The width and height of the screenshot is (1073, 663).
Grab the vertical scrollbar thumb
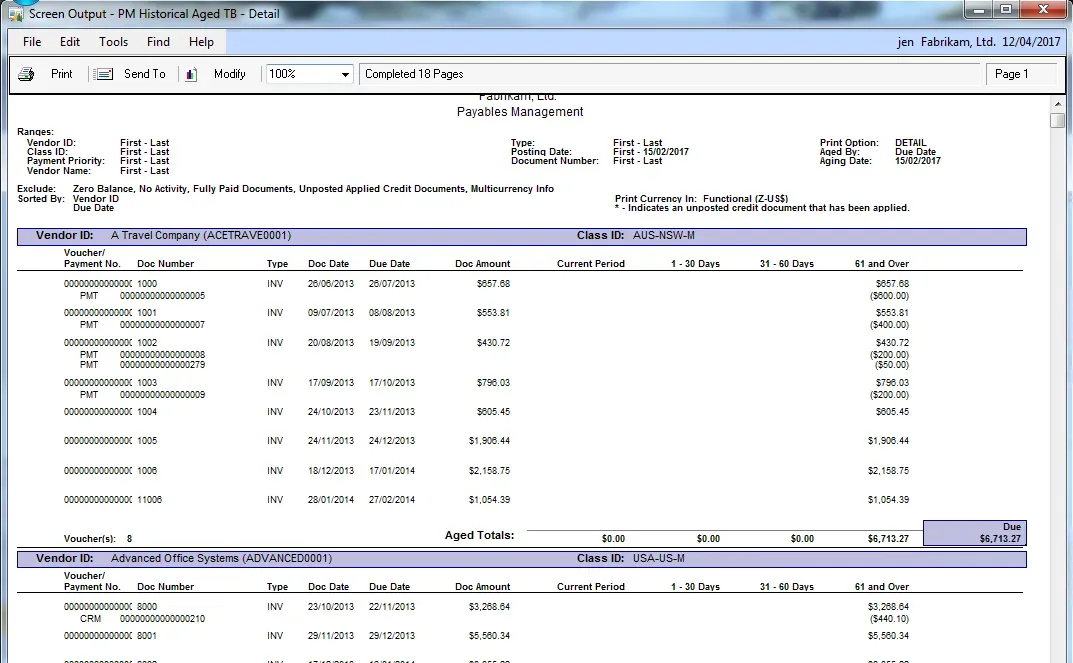1058,121
